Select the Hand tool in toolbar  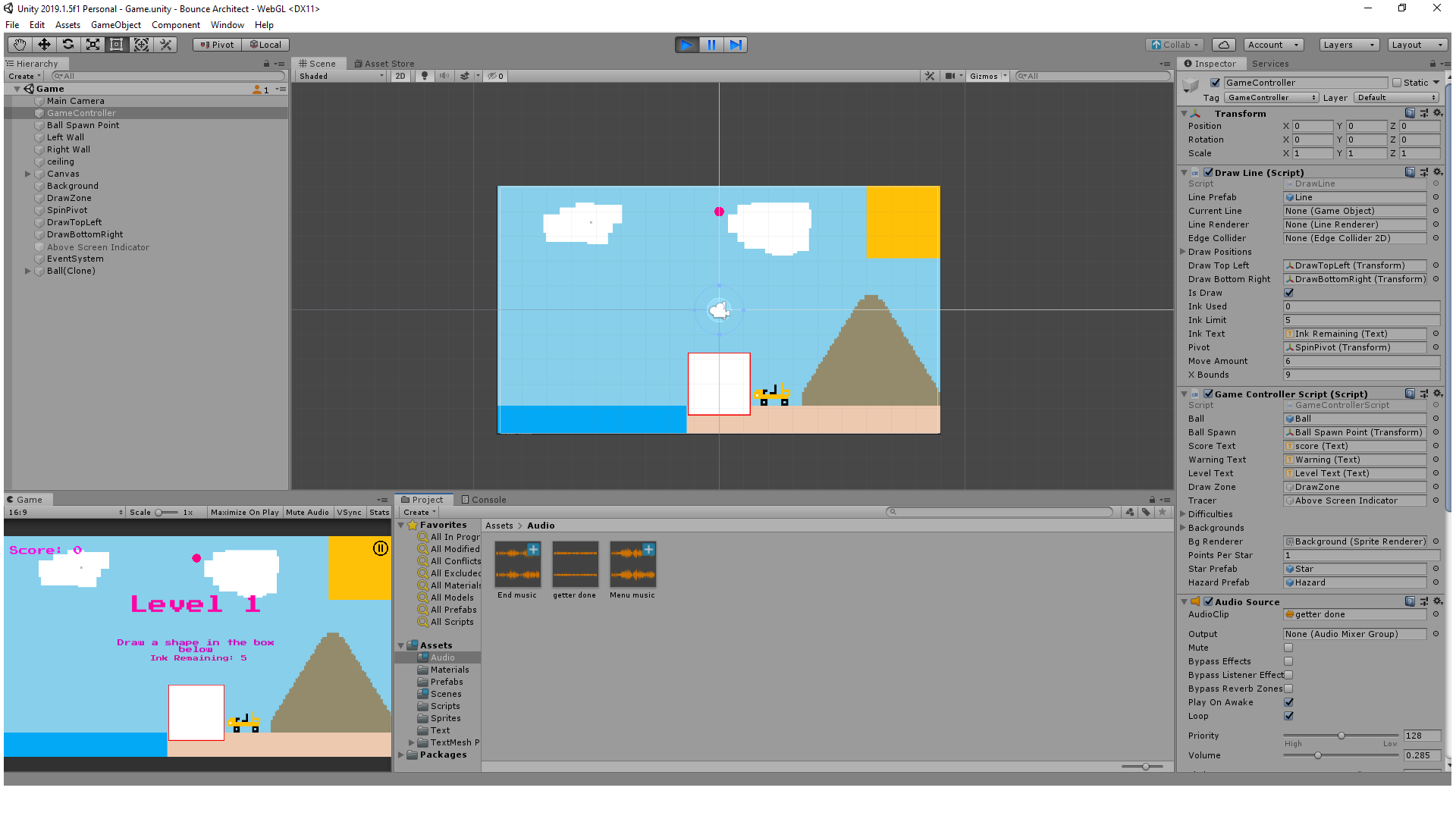click(x=20, y=45)
